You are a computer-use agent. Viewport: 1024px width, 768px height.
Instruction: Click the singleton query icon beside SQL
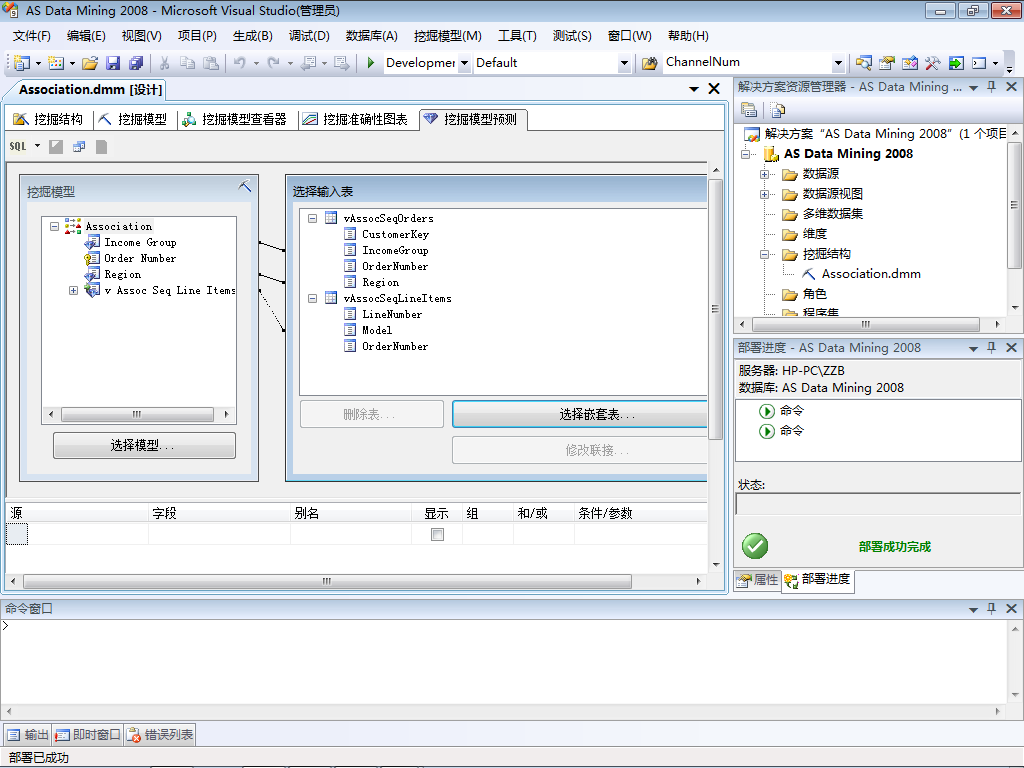pos(79,147)
